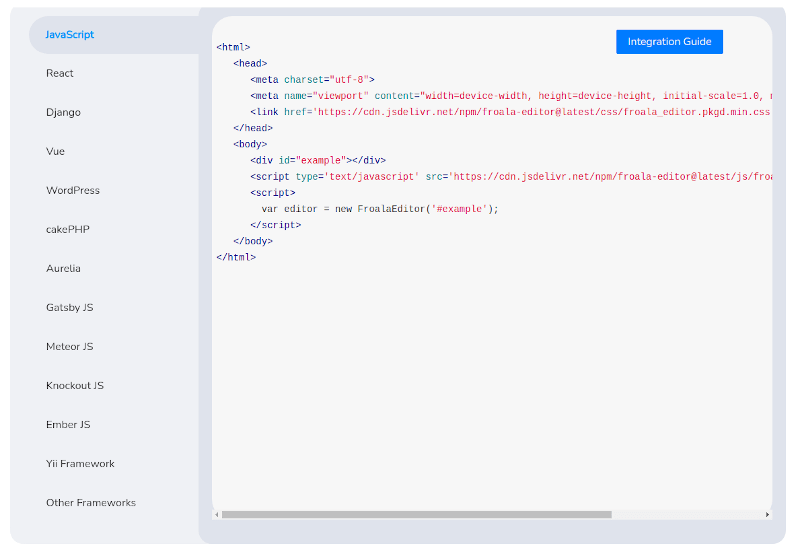Show the WordPress code example

click(x=73, y=190)
